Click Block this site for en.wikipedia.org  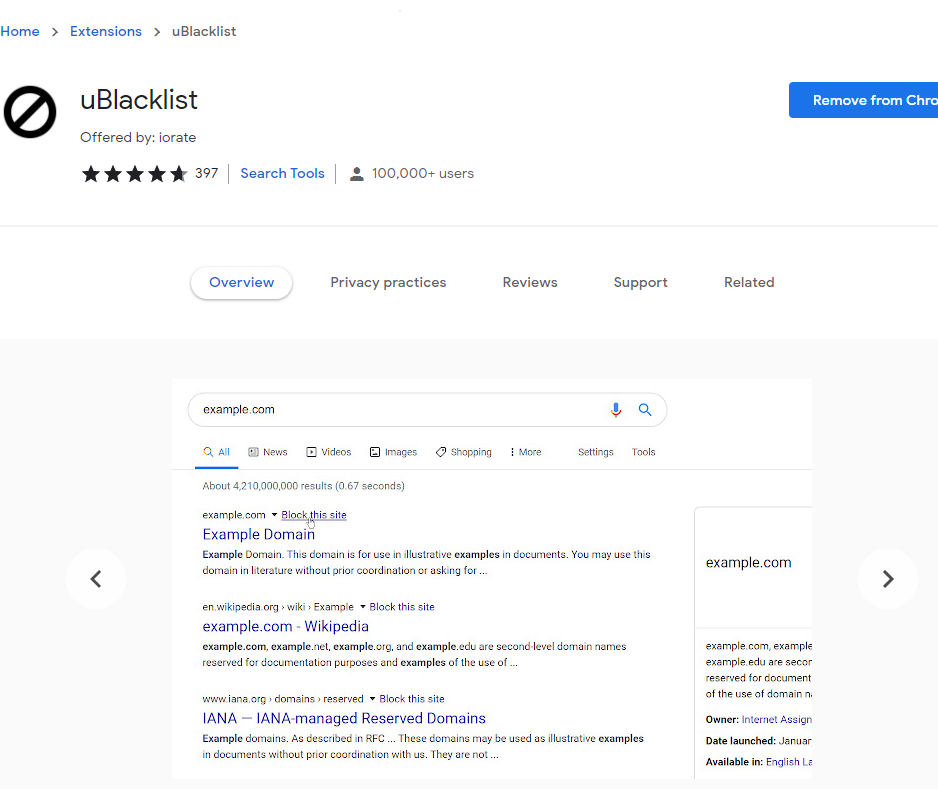(x=402, y=607)
